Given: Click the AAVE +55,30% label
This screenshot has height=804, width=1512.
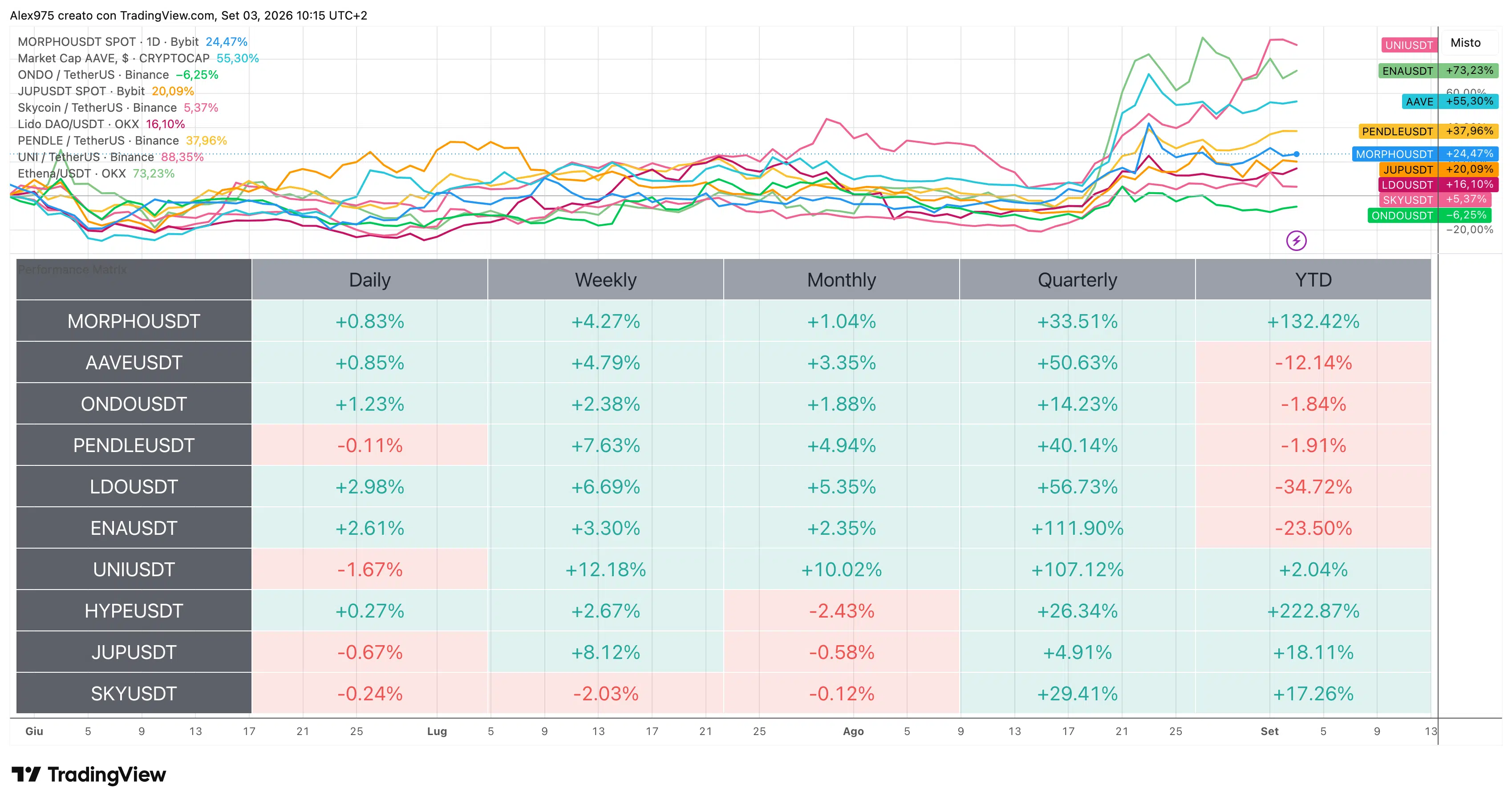Looking at the screenshot, I should [x=1451, y=101].
